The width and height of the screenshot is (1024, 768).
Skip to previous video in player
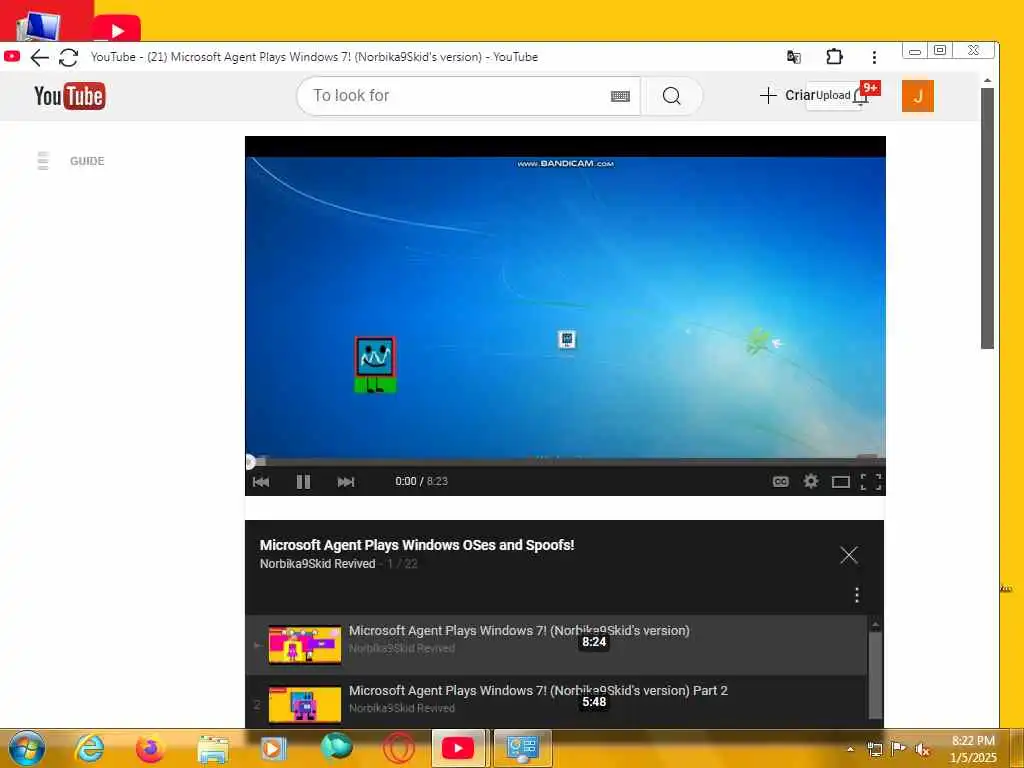[x=261, y=482]
